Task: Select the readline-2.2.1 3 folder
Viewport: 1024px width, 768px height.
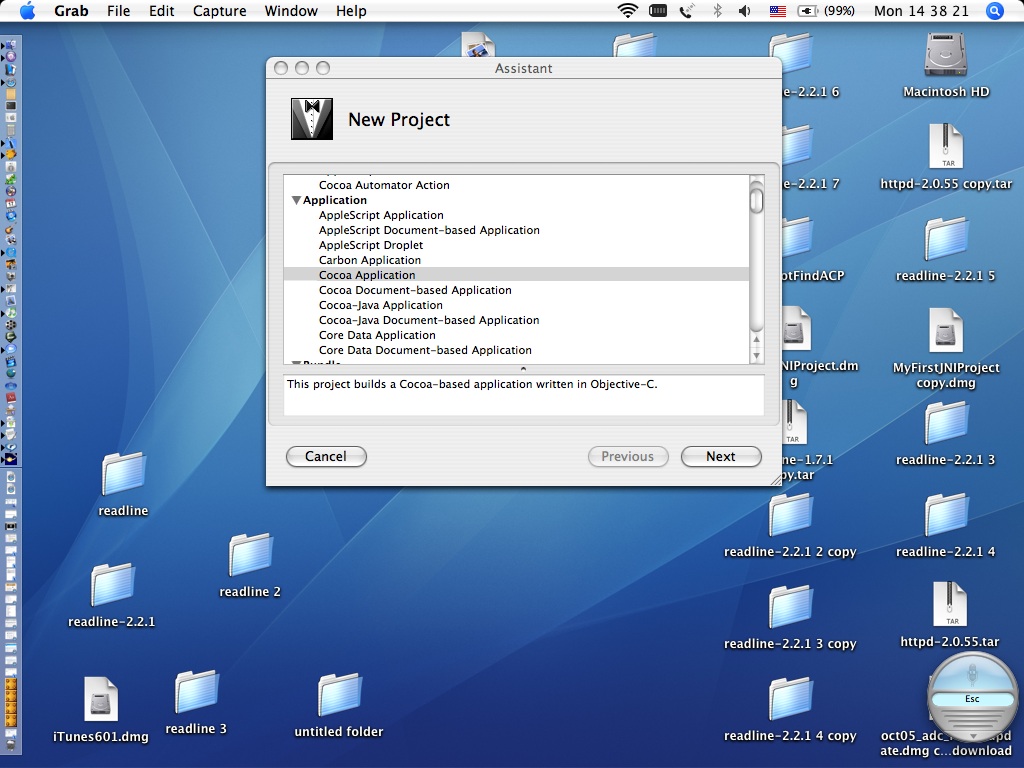Action: point(946,423)
